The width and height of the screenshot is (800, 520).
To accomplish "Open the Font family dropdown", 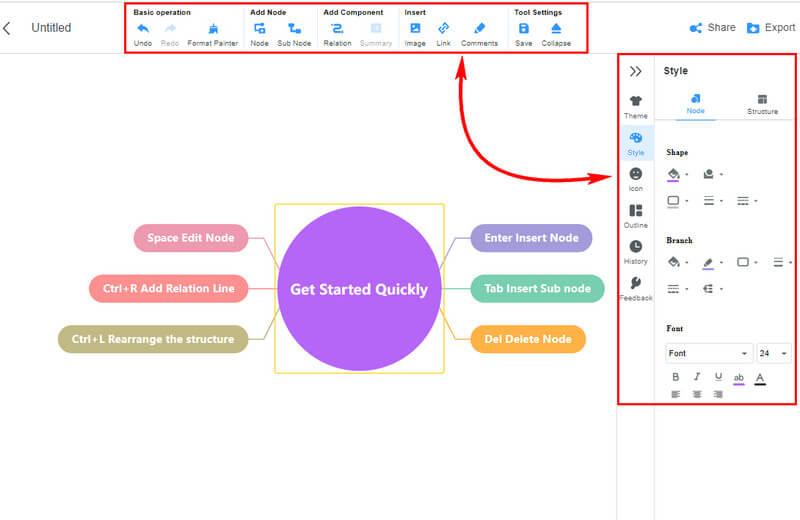I will tap(709, 353).
